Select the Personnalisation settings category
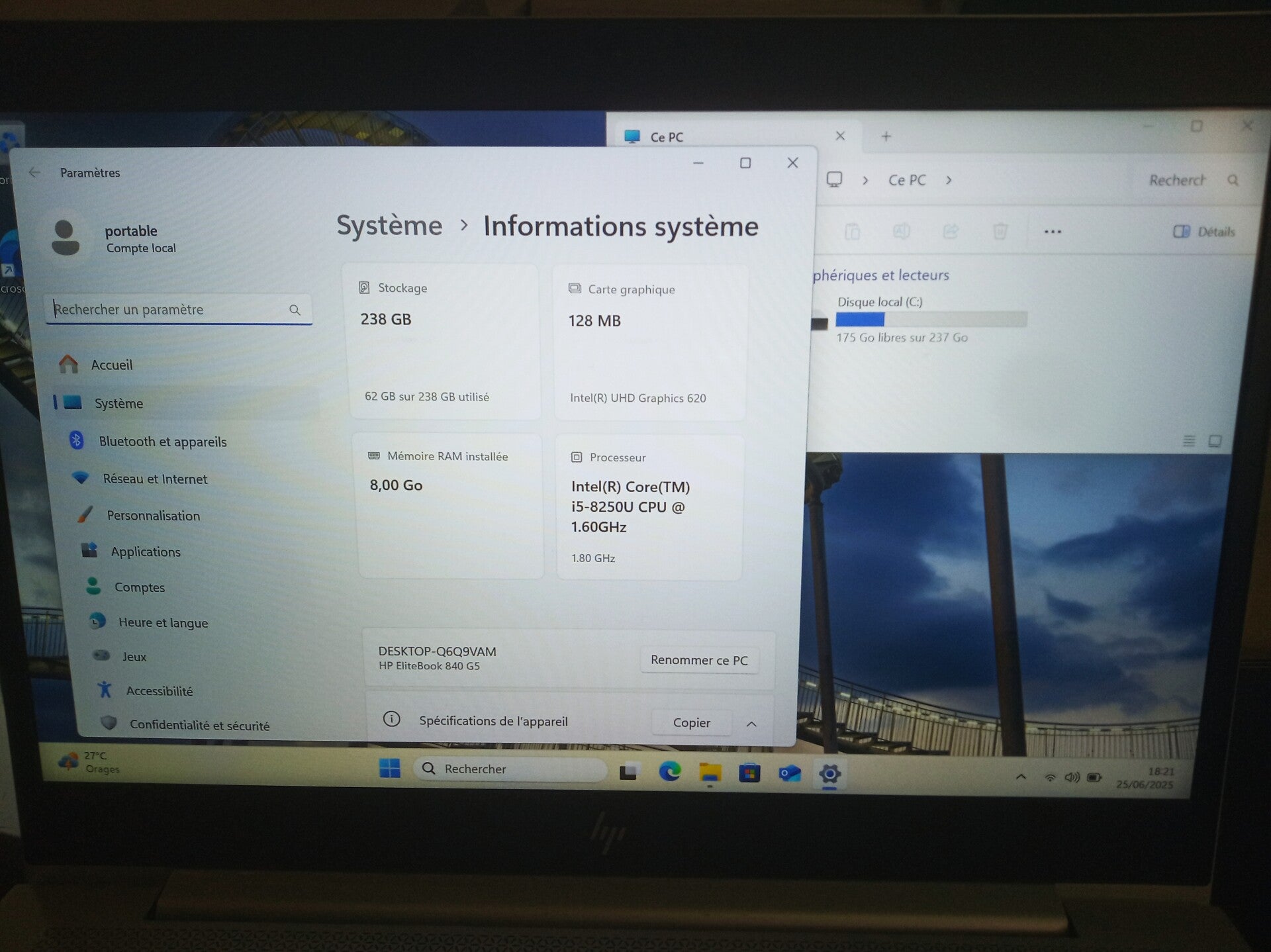1271x952 pixels. 153,516
